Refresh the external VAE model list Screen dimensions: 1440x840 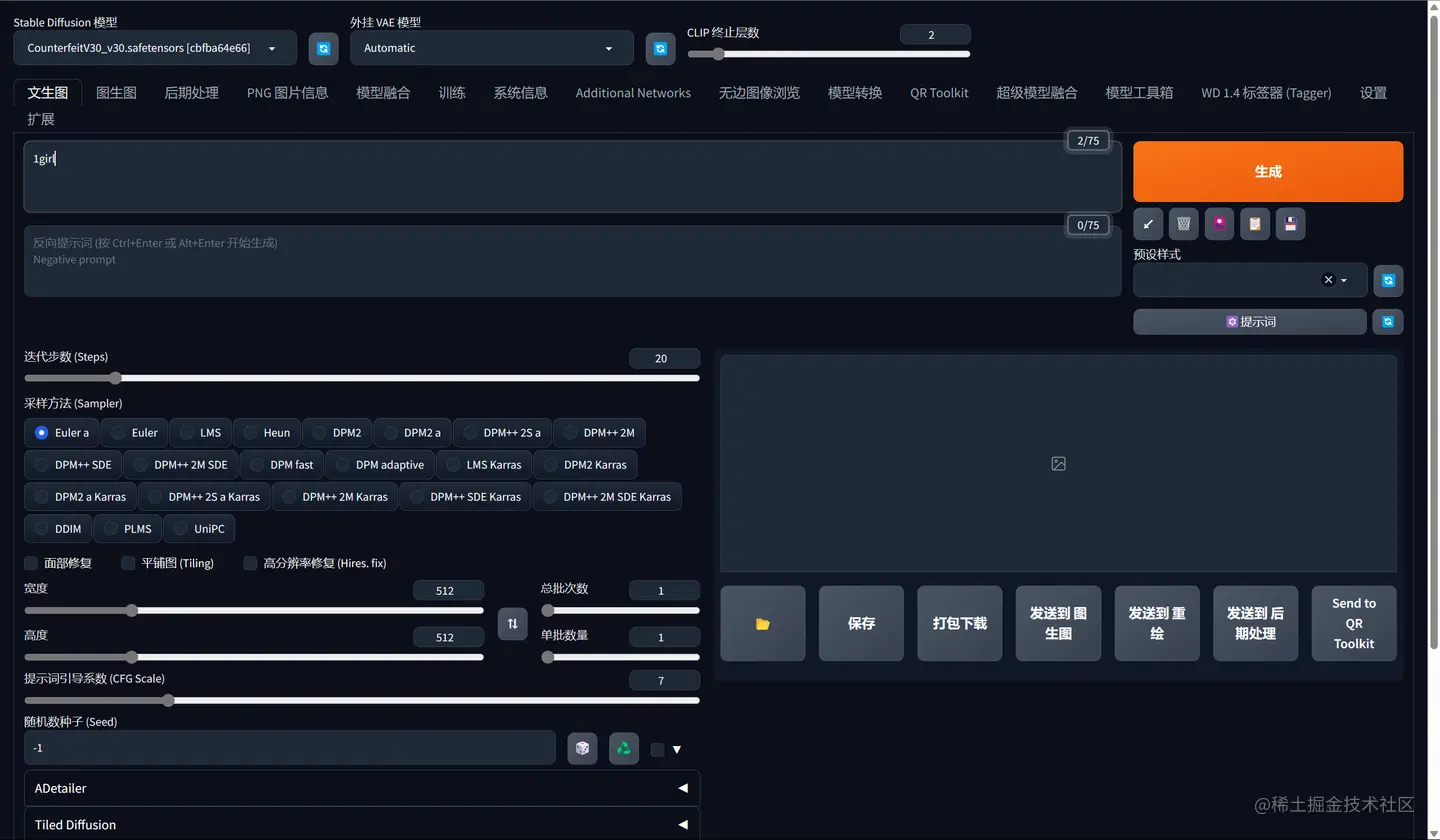660,48
